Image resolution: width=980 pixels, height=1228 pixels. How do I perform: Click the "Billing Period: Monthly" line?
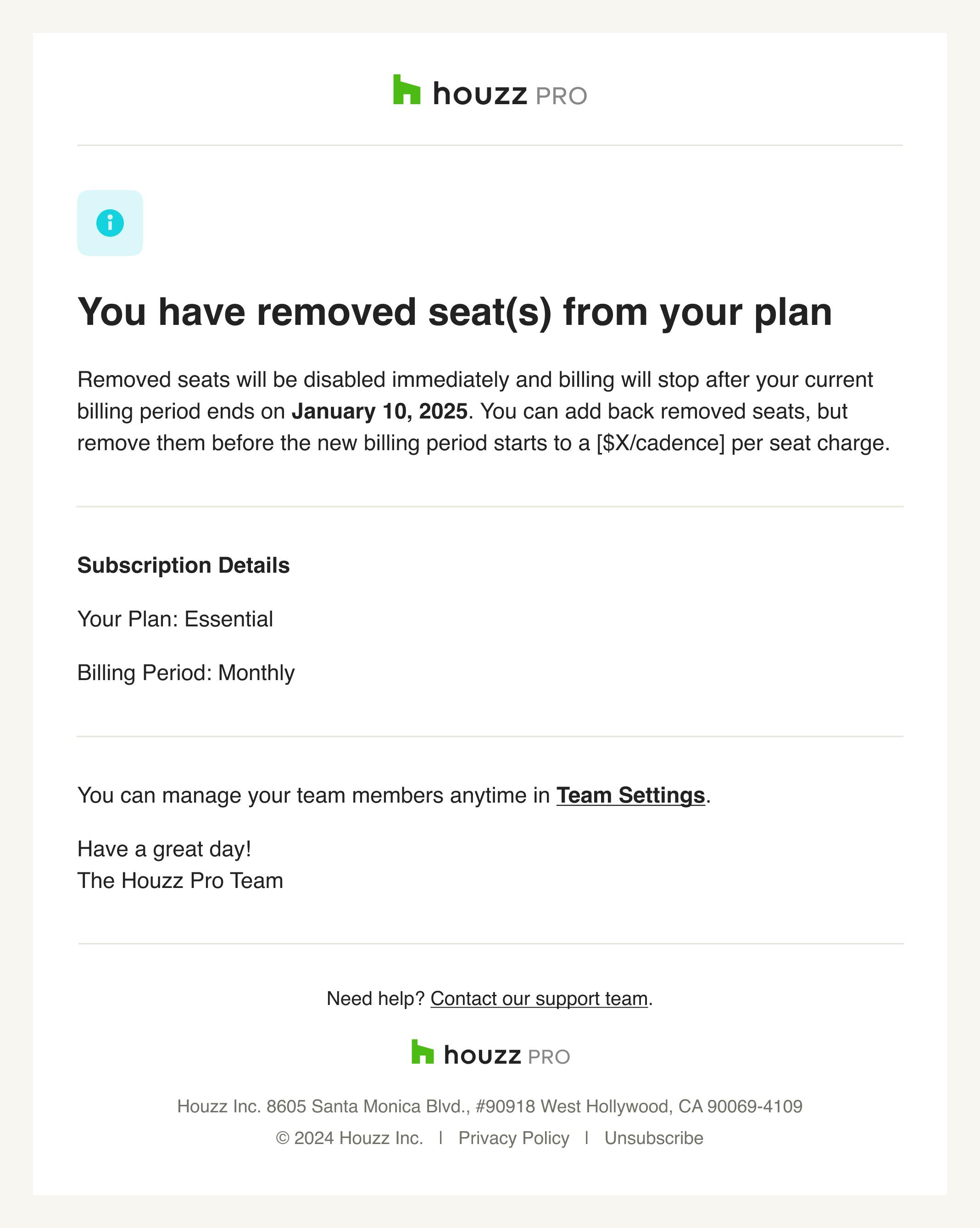(x=186, y=673)
